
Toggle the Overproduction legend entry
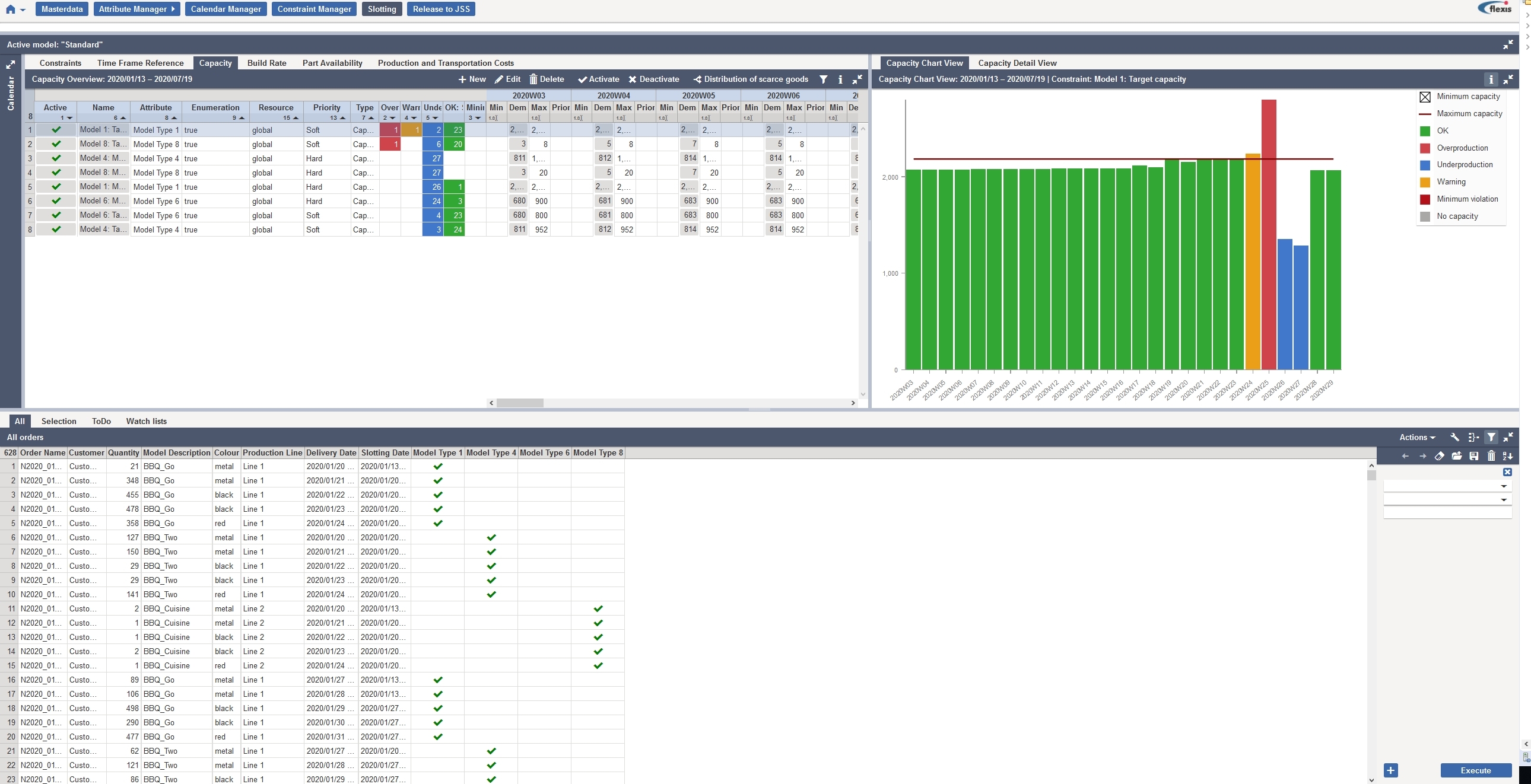(1462, 148)
